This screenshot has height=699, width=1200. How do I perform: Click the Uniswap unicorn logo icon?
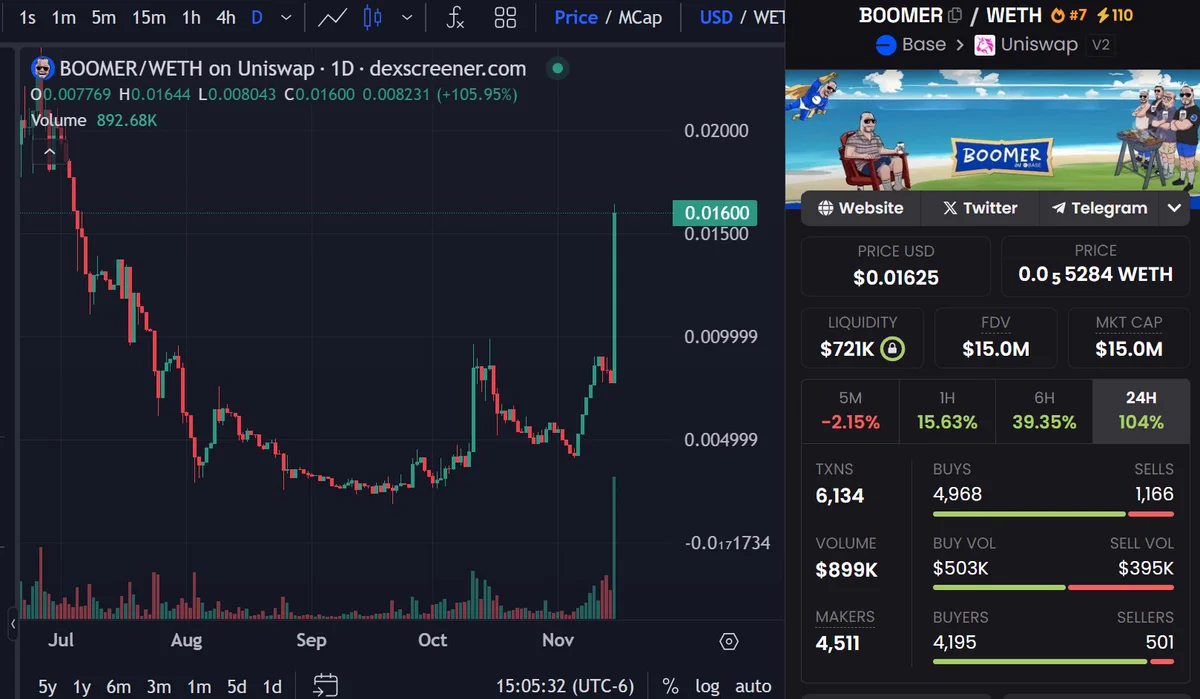pyautogui.click(x=985, y=45)
